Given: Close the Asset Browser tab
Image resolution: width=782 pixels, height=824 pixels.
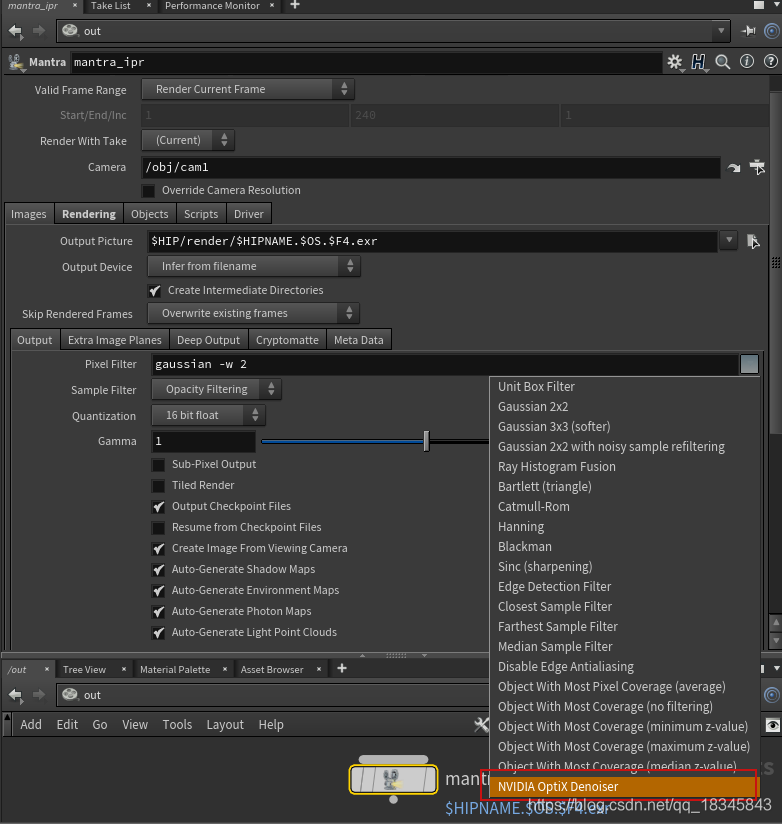Looking at the screenshot, I should (x=319, y=669).
